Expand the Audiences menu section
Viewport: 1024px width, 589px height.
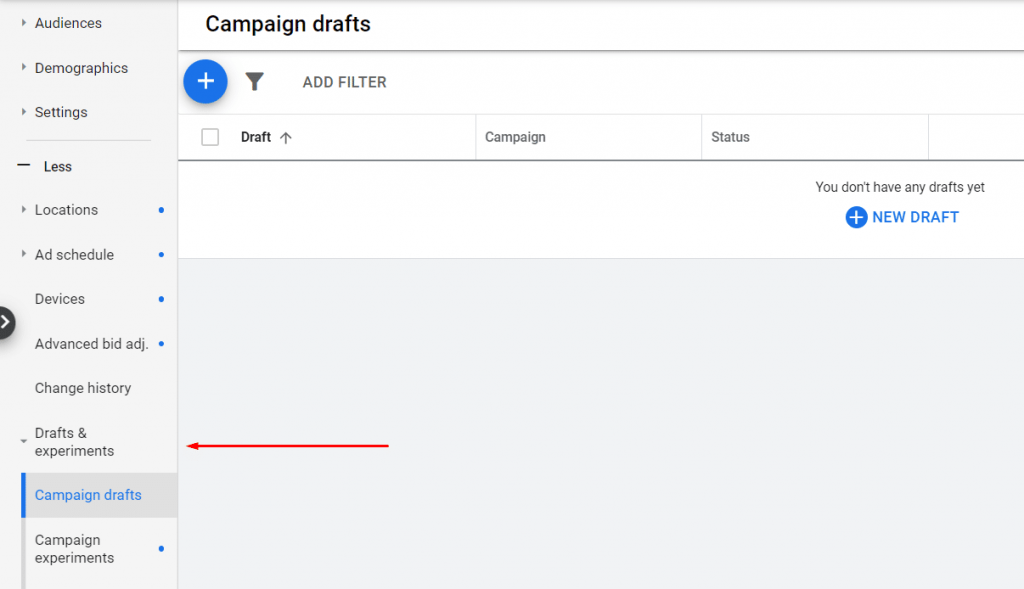click(24, 23)
